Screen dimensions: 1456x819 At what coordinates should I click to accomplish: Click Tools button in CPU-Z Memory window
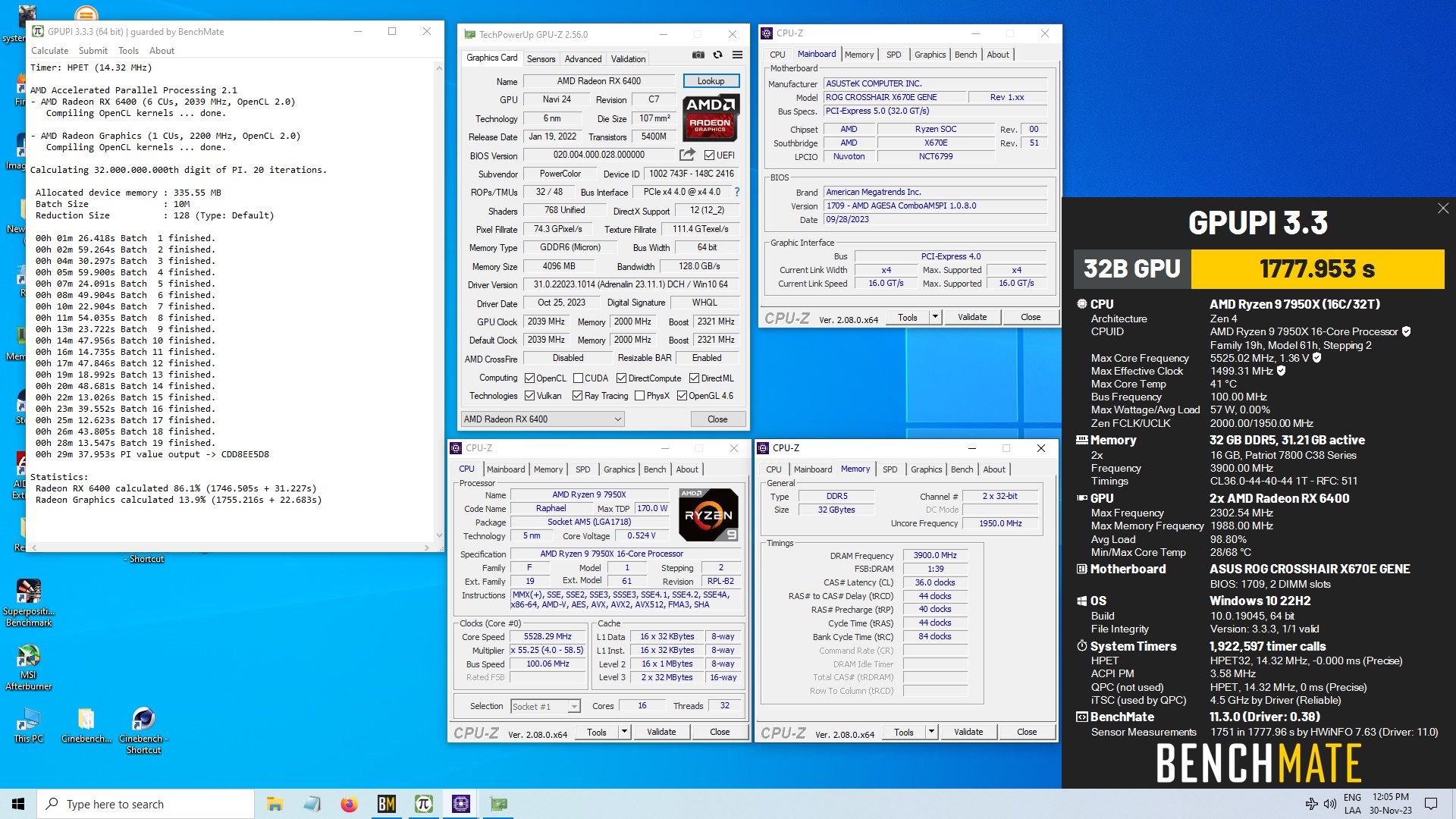[x=904, y=732]
